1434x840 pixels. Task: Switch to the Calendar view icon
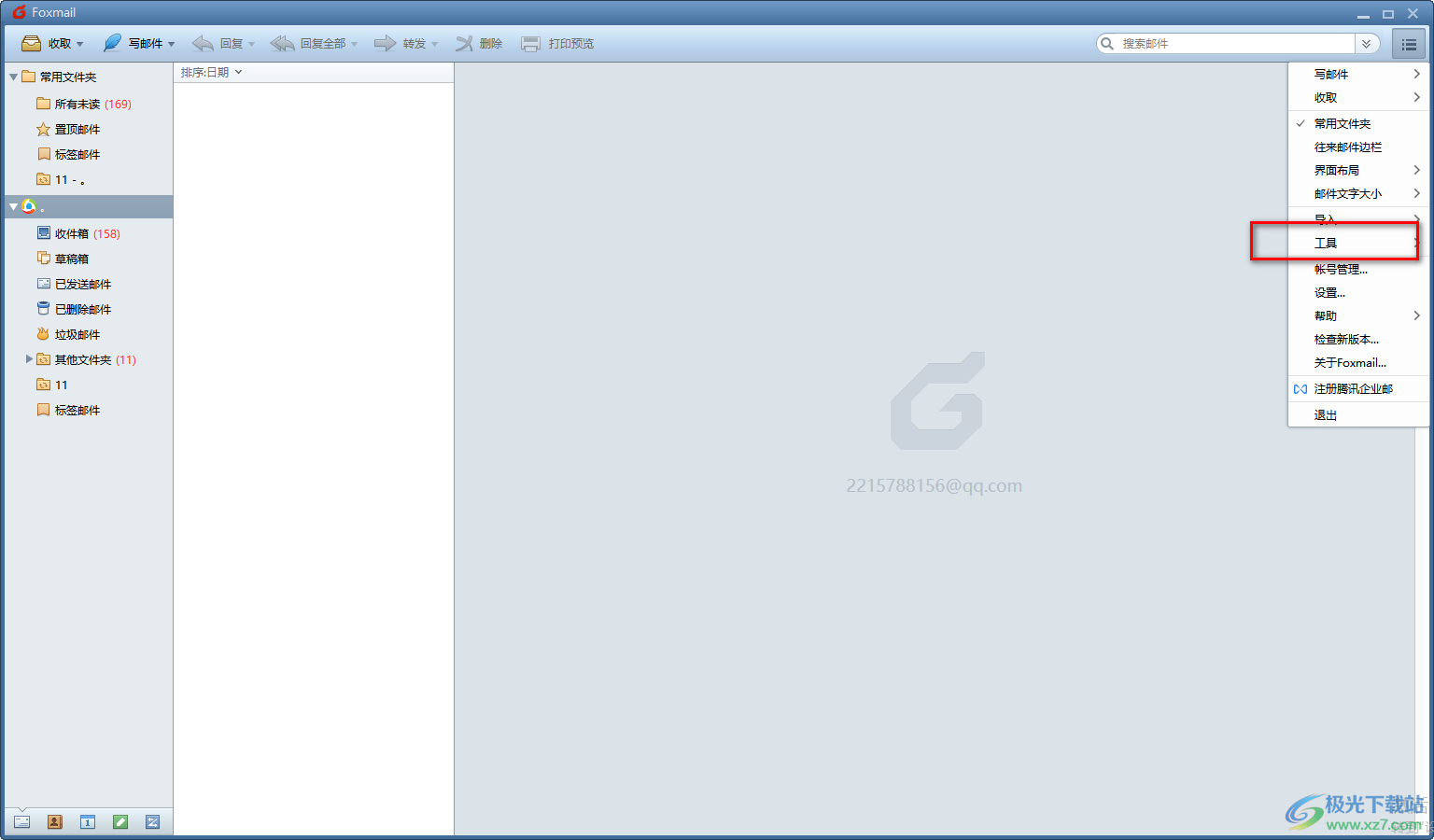pyautogui.click(x=87, y=822)
